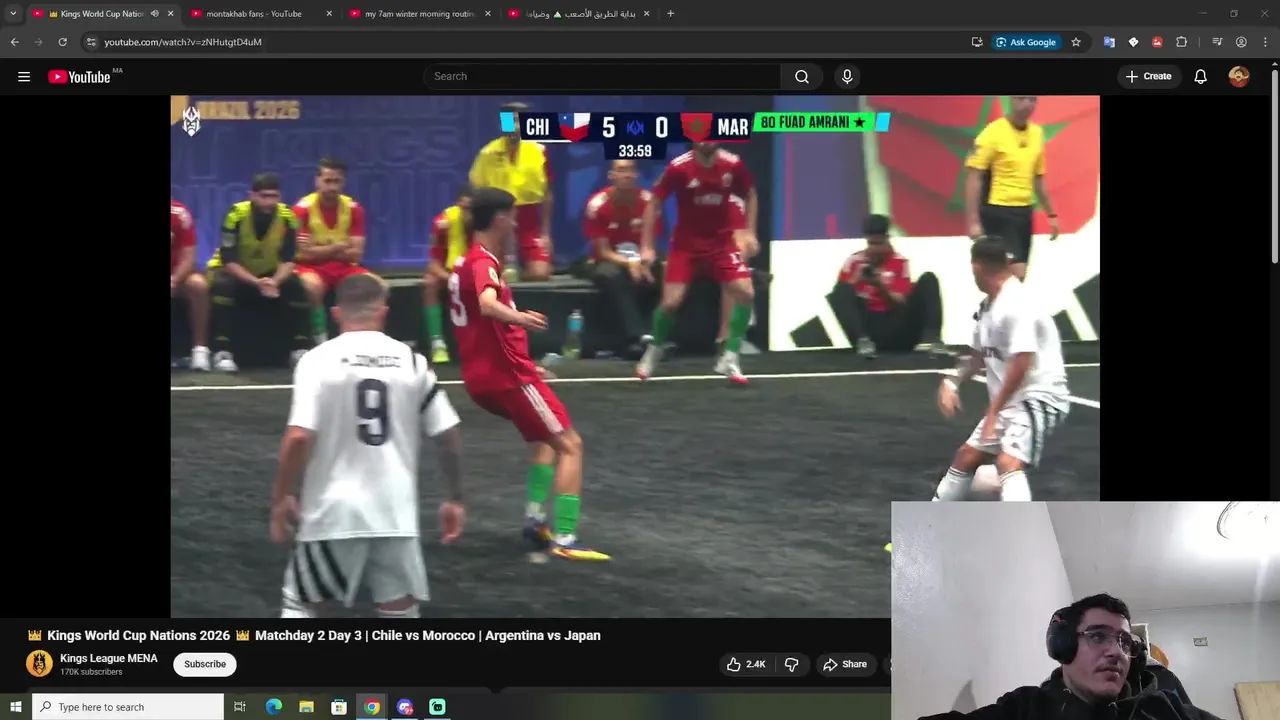1280x720 pixels.
Task: Open Discord from the taskbar
Action: coord(405,707)
